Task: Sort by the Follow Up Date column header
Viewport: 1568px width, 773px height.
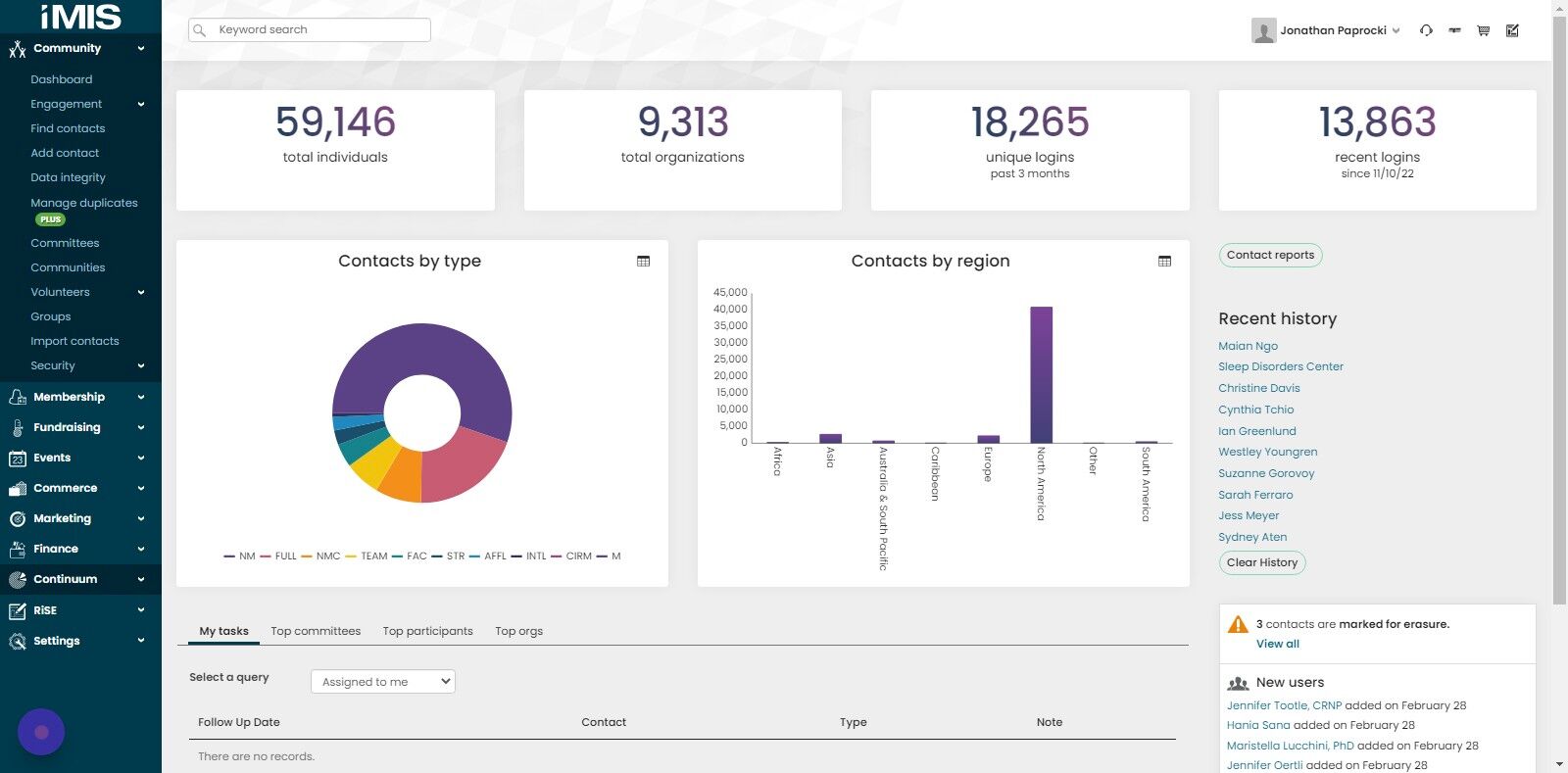Action: point(239,722)
